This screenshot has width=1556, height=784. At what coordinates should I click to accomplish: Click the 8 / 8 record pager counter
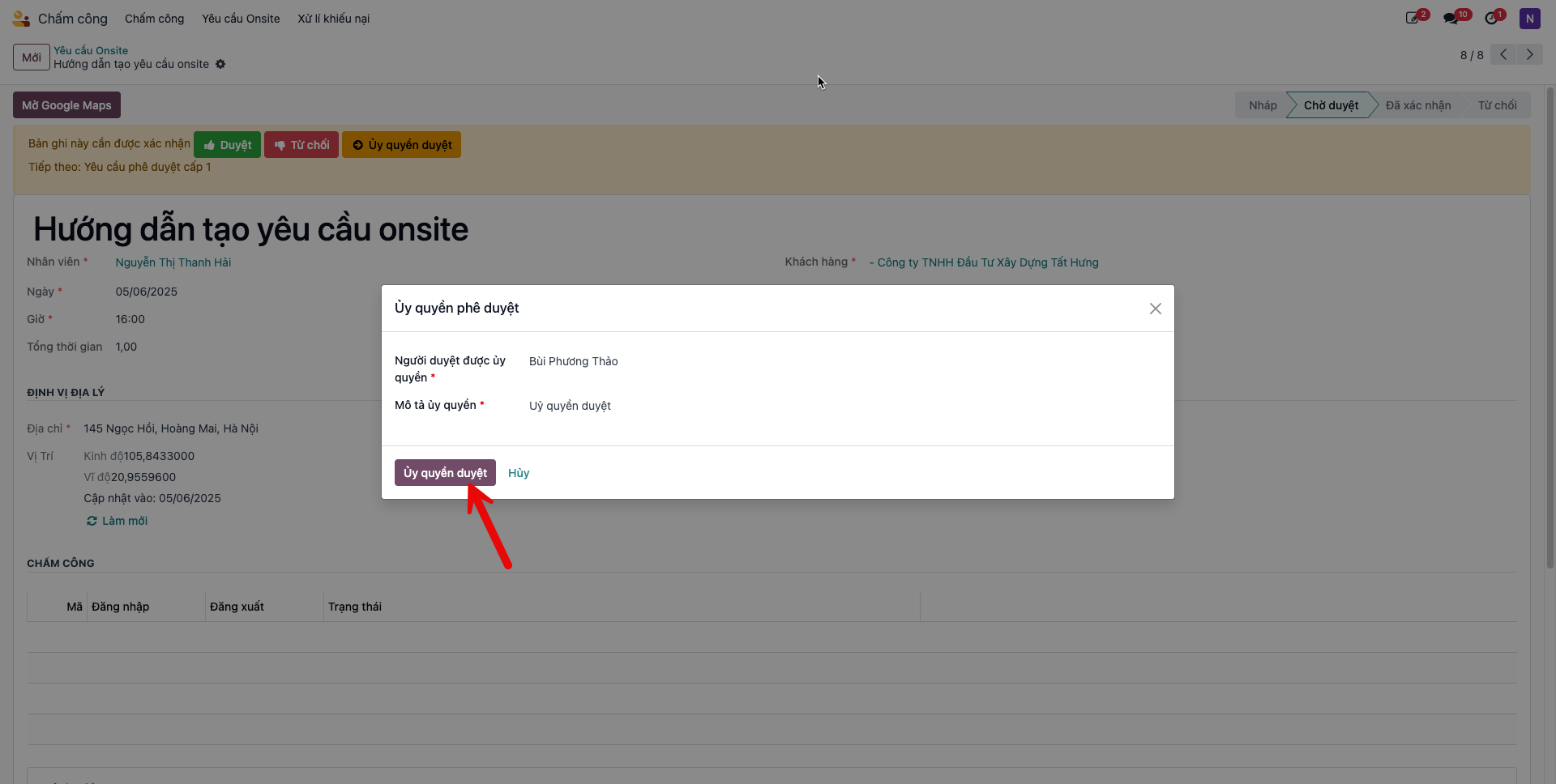(1472, 55)
